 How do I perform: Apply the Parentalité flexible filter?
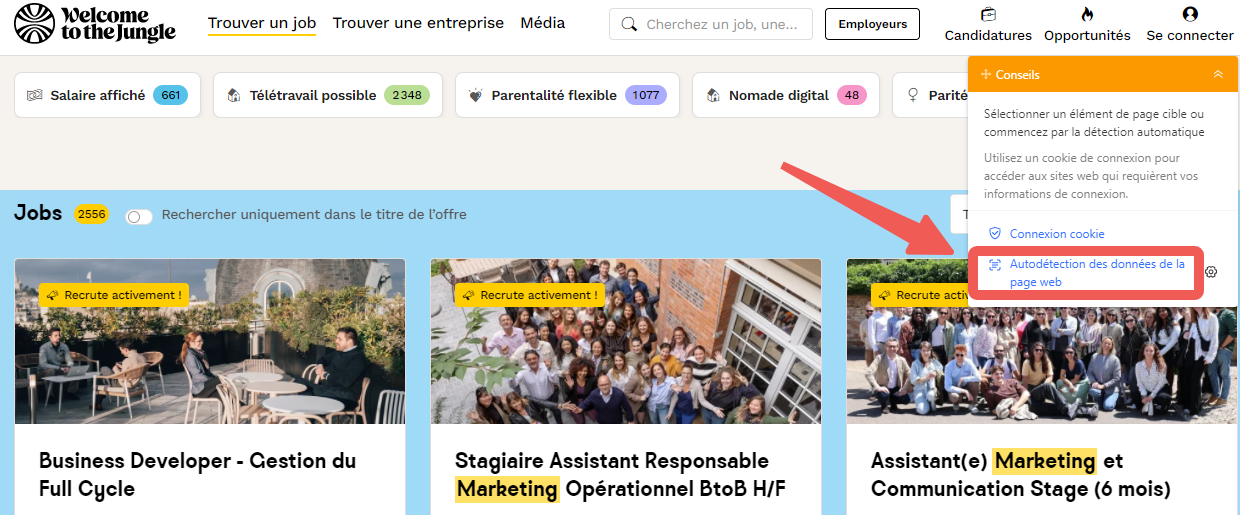(x=567, y=95)
